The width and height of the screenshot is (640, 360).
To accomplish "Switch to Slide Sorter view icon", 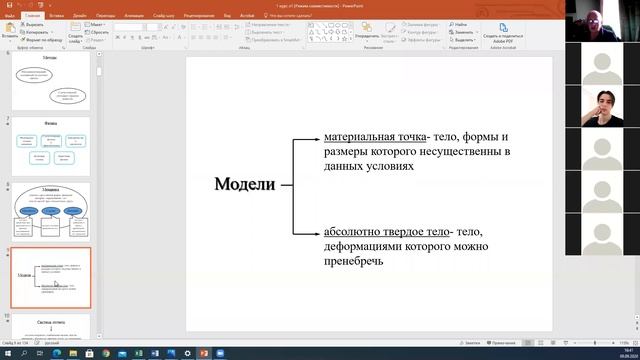I will [541, 343].
